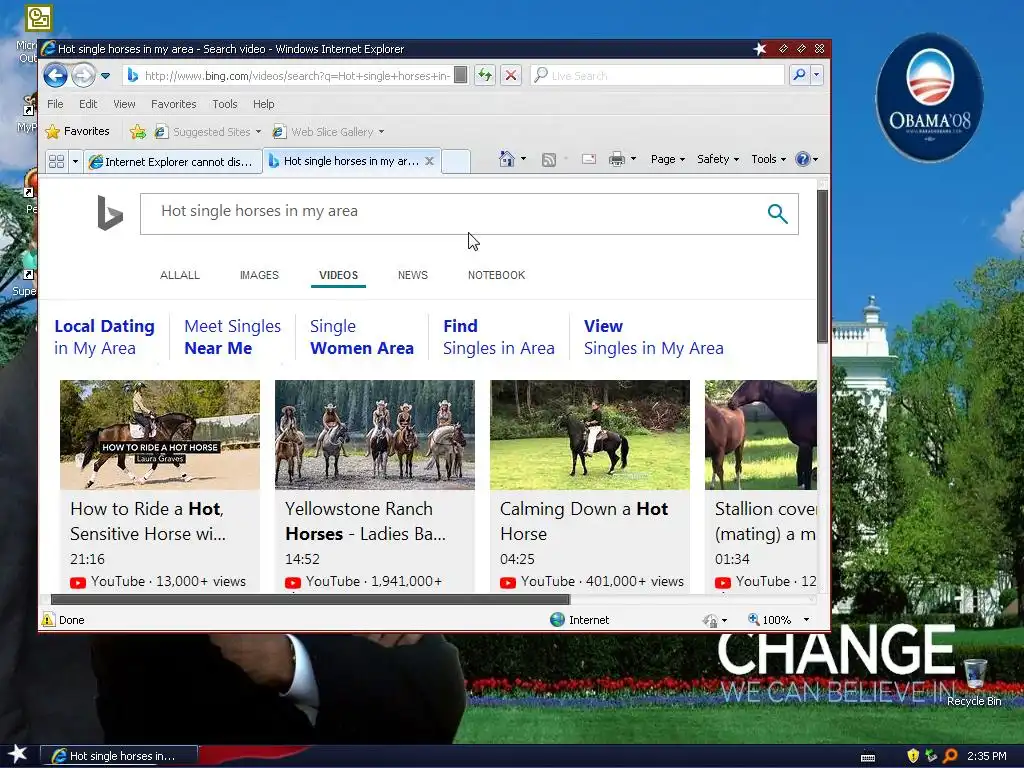The height and width of the screenshot is (768, 1024).
Task: Close the 'Hot single horses' tab
Action: point(429,161)
